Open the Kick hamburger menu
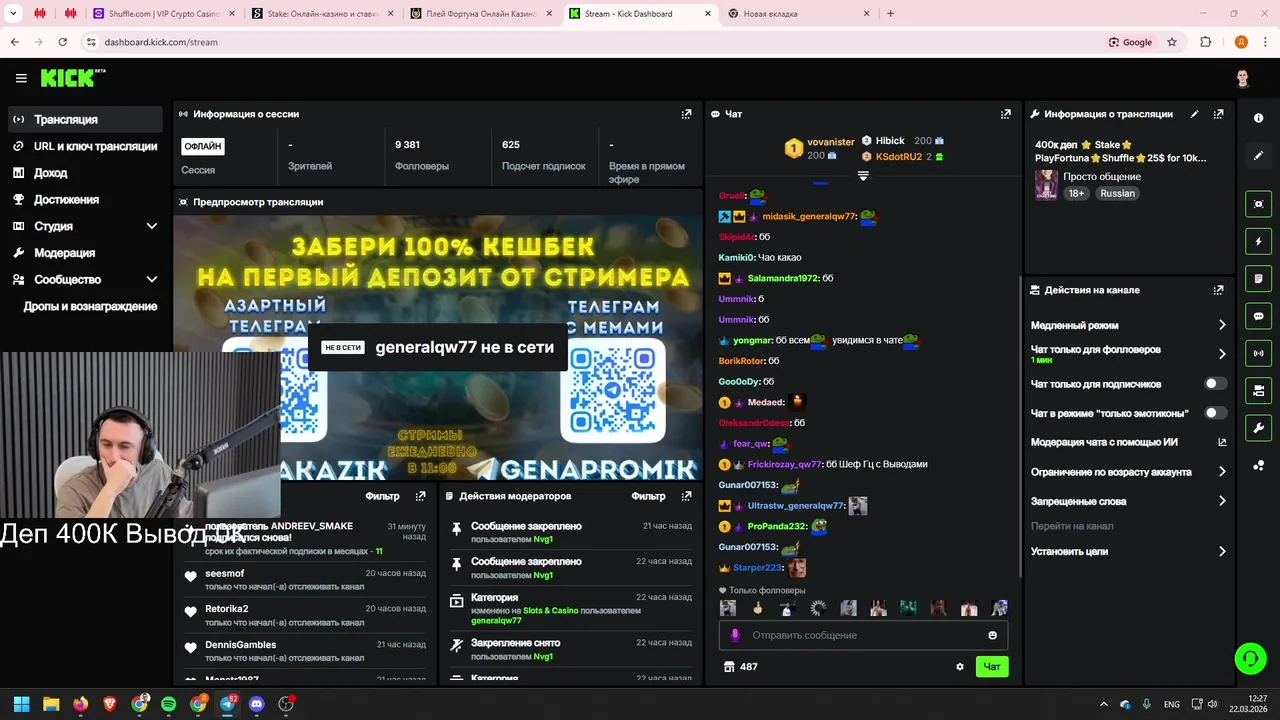Image resolution: width=1280 pixels, height=720 pixels. click(x=21, y=78)
